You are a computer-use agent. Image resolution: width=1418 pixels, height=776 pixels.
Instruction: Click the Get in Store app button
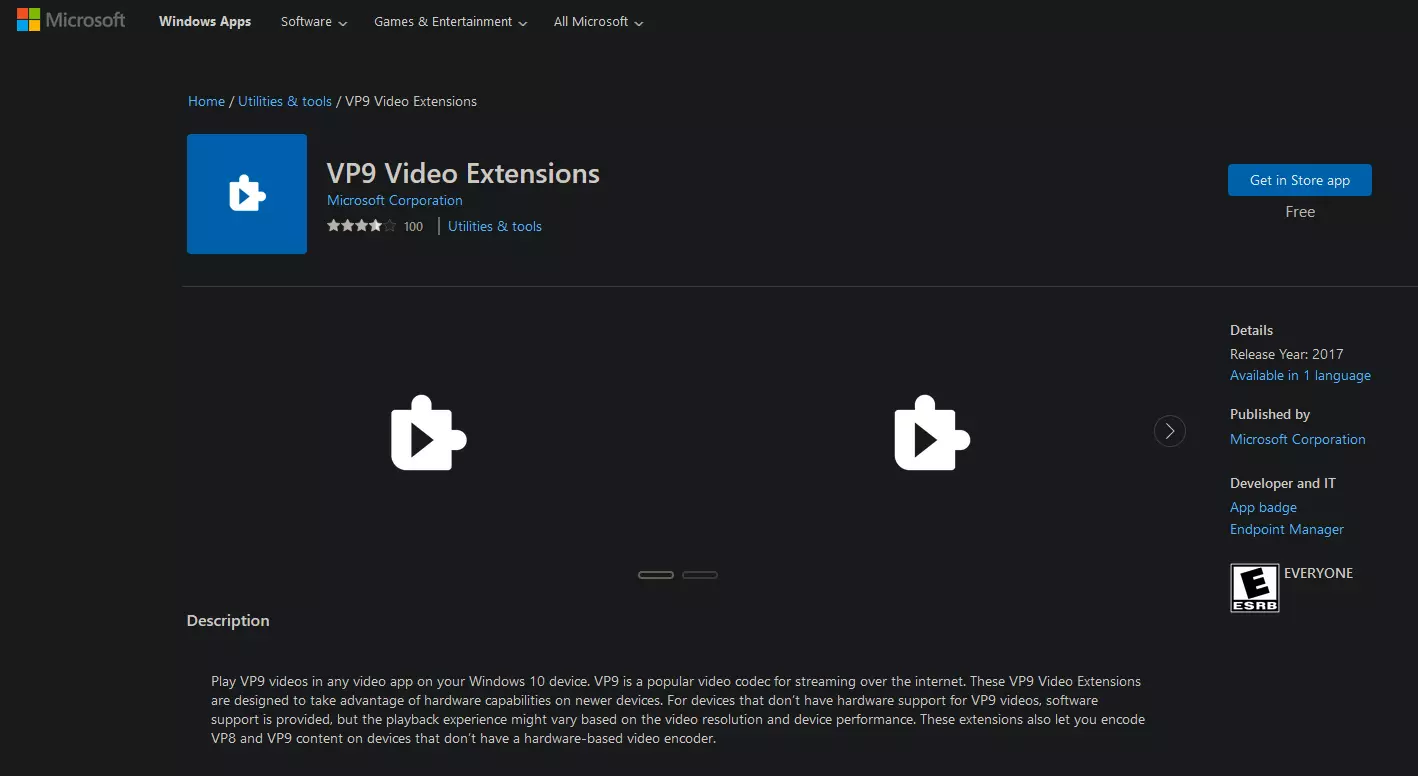click(x=1300, y=180)
